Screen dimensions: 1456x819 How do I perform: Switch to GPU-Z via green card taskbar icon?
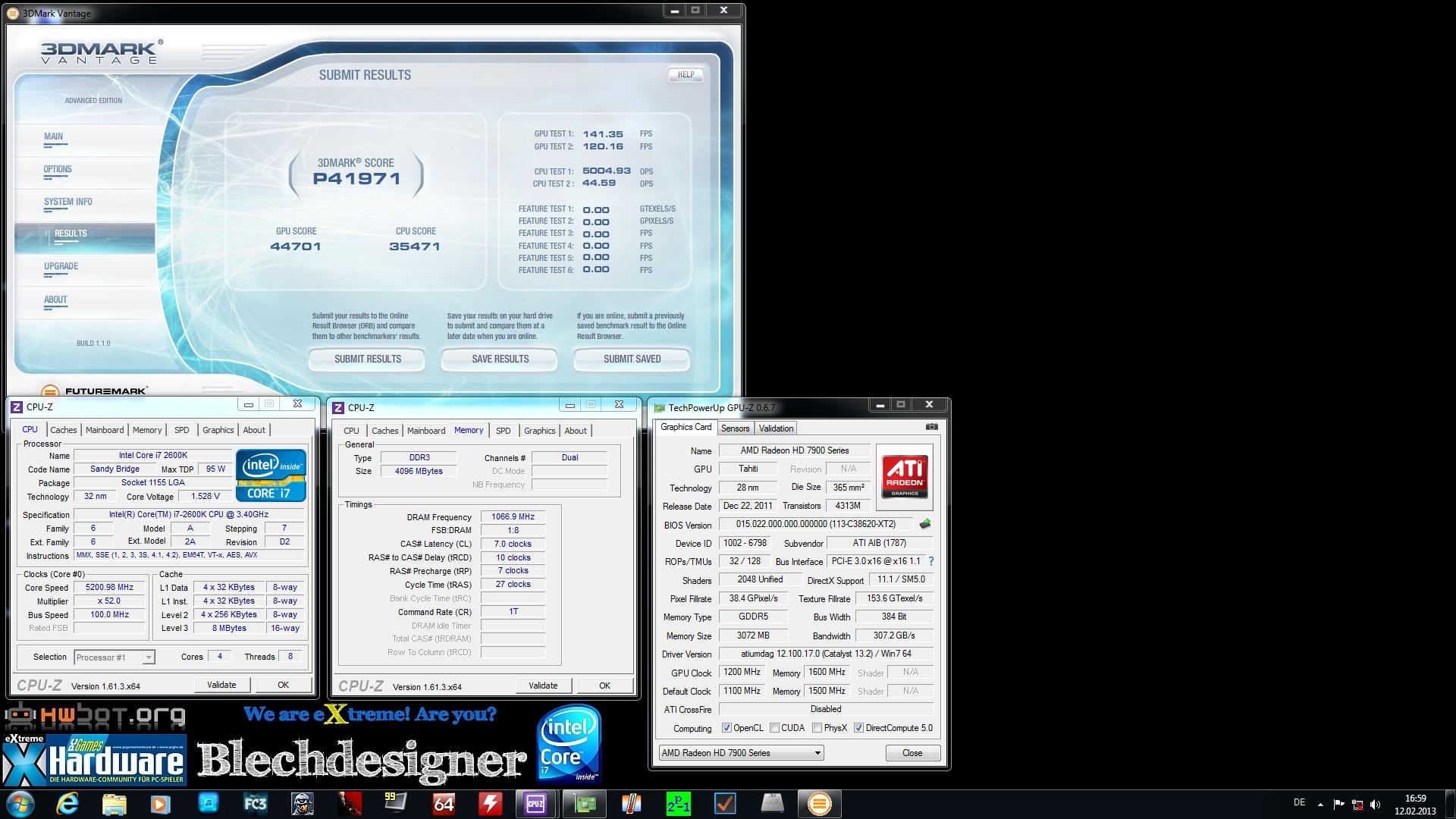tap(585, 804)
